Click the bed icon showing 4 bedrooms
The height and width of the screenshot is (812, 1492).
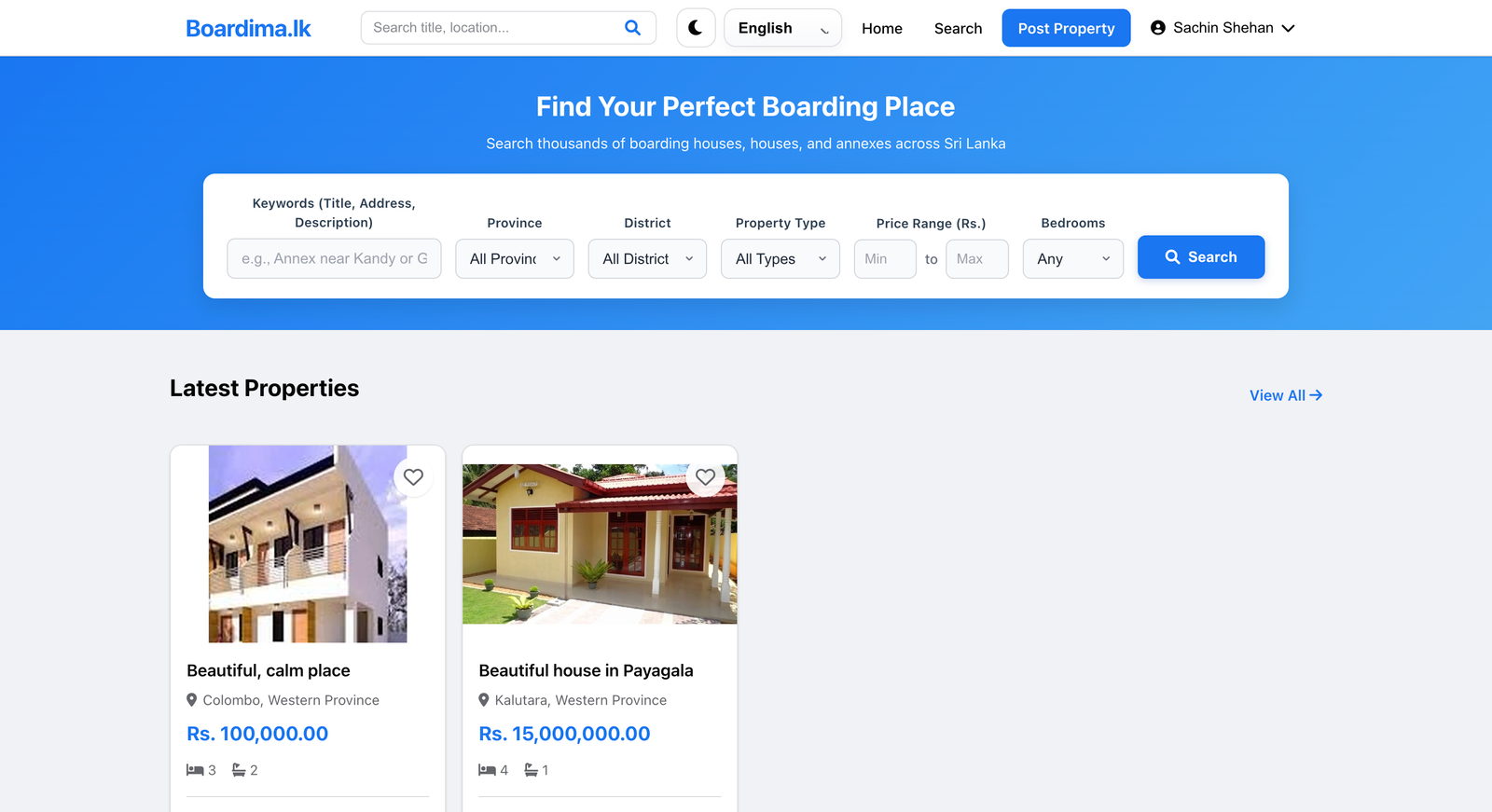click(x=487, y=770)
